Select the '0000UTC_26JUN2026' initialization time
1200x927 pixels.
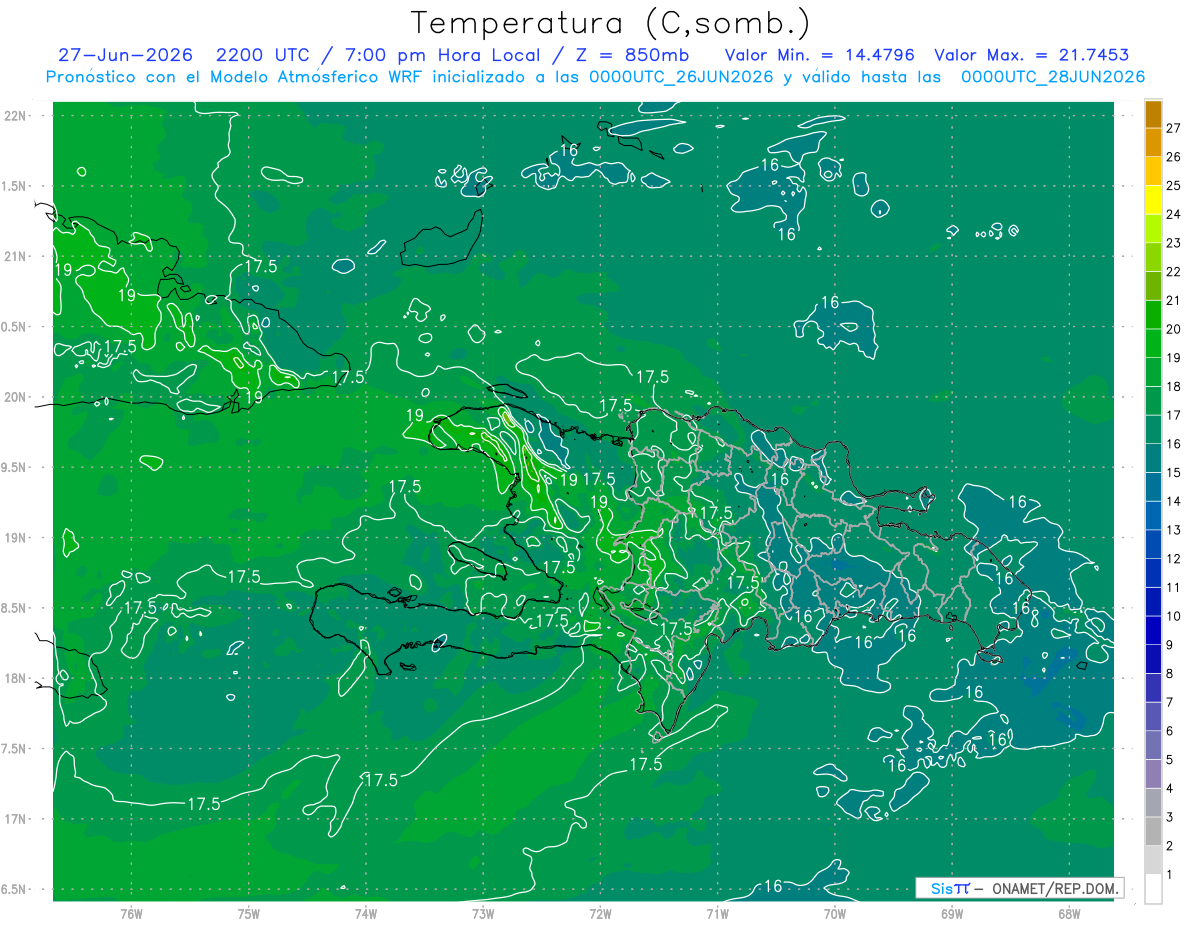(x=681, y=77)
